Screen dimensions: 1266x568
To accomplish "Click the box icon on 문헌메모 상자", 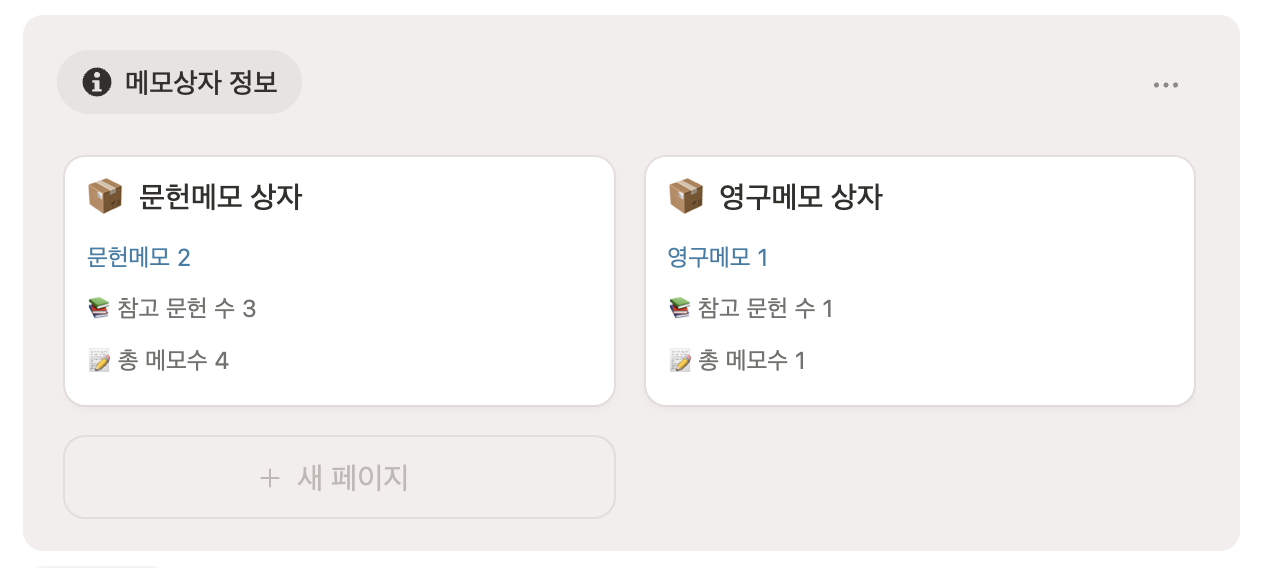I will click(105, 196).
